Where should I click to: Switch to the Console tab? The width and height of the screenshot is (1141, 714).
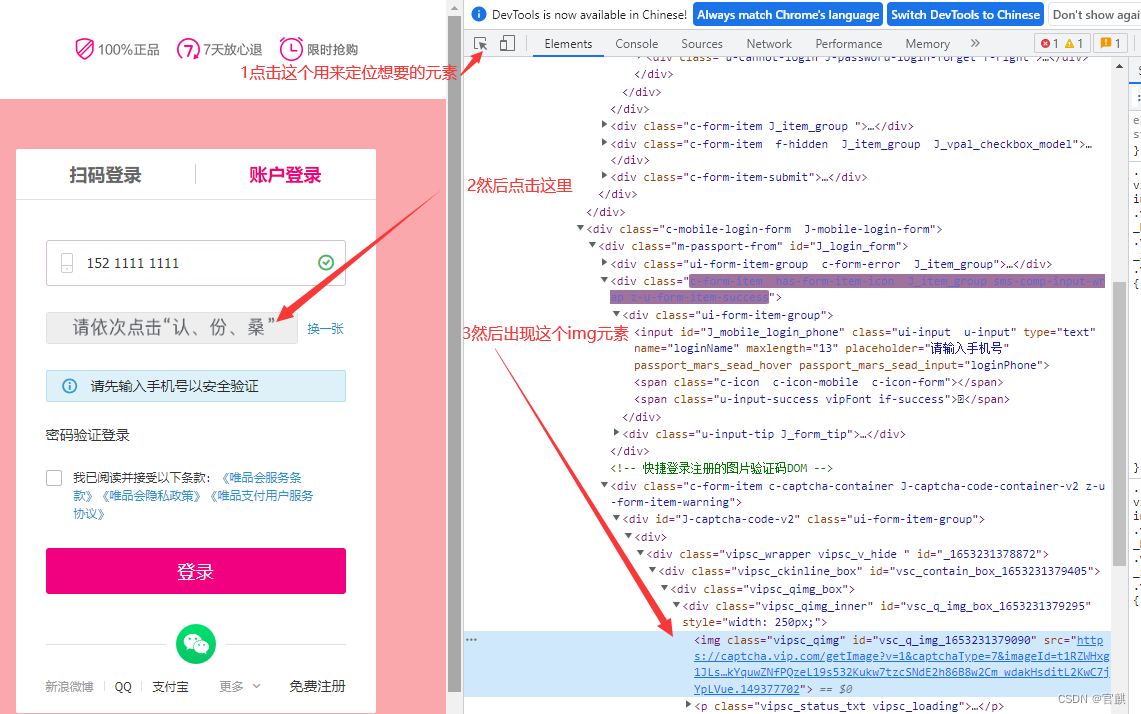637,44
